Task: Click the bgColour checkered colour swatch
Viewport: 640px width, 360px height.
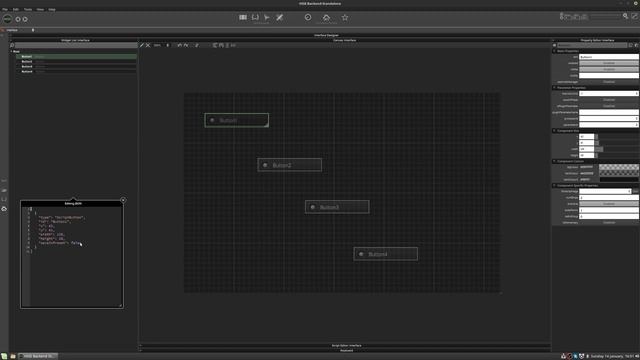Action: pos(619,167)
